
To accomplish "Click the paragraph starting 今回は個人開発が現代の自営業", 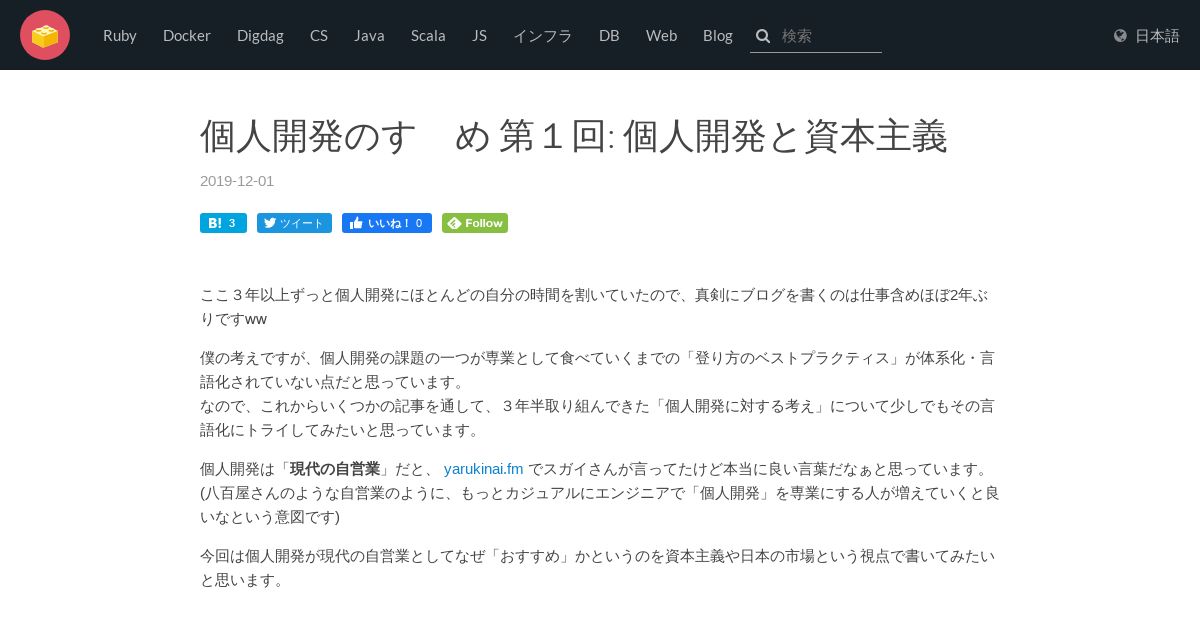I will click(x=600, y=567).
